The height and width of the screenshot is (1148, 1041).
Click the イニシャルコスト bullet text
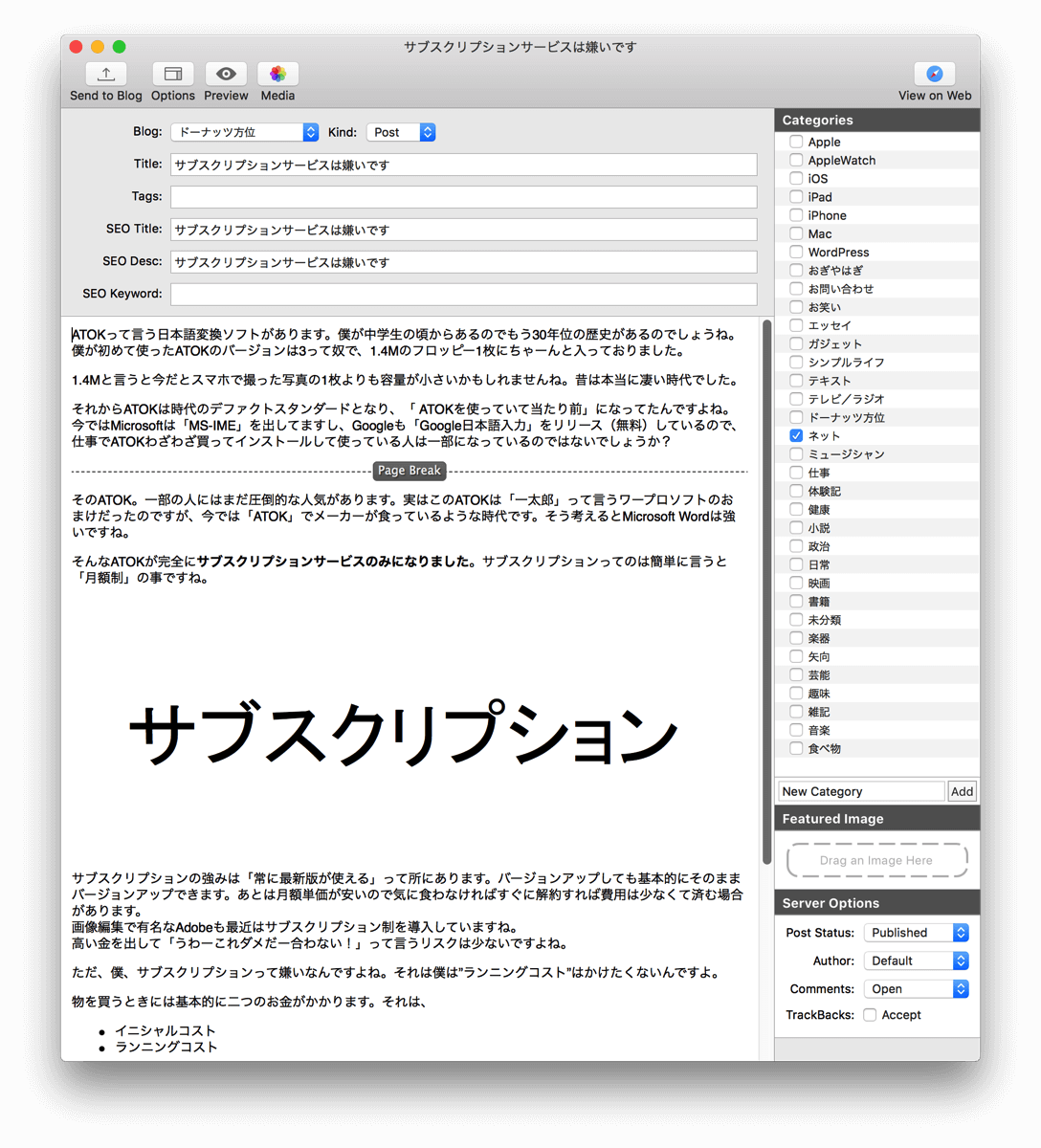click(166, 1030)
